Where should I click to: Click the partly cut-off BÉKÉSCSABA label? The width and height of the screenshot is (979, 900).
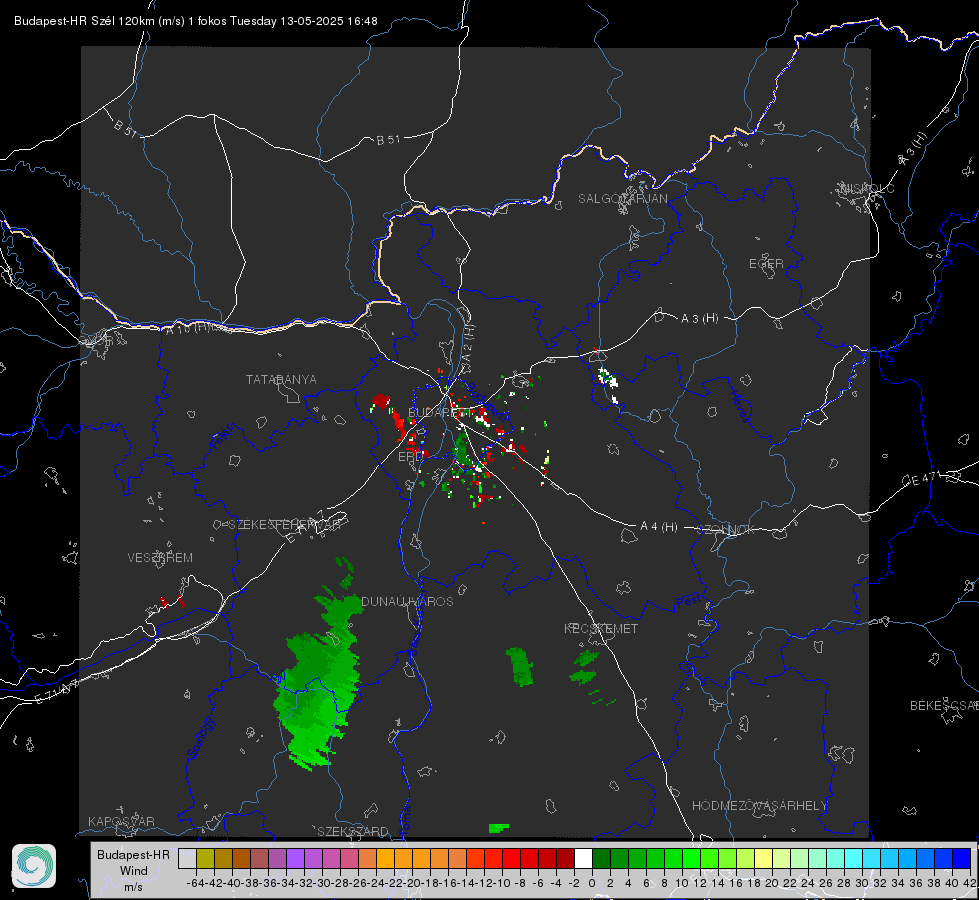944,706
